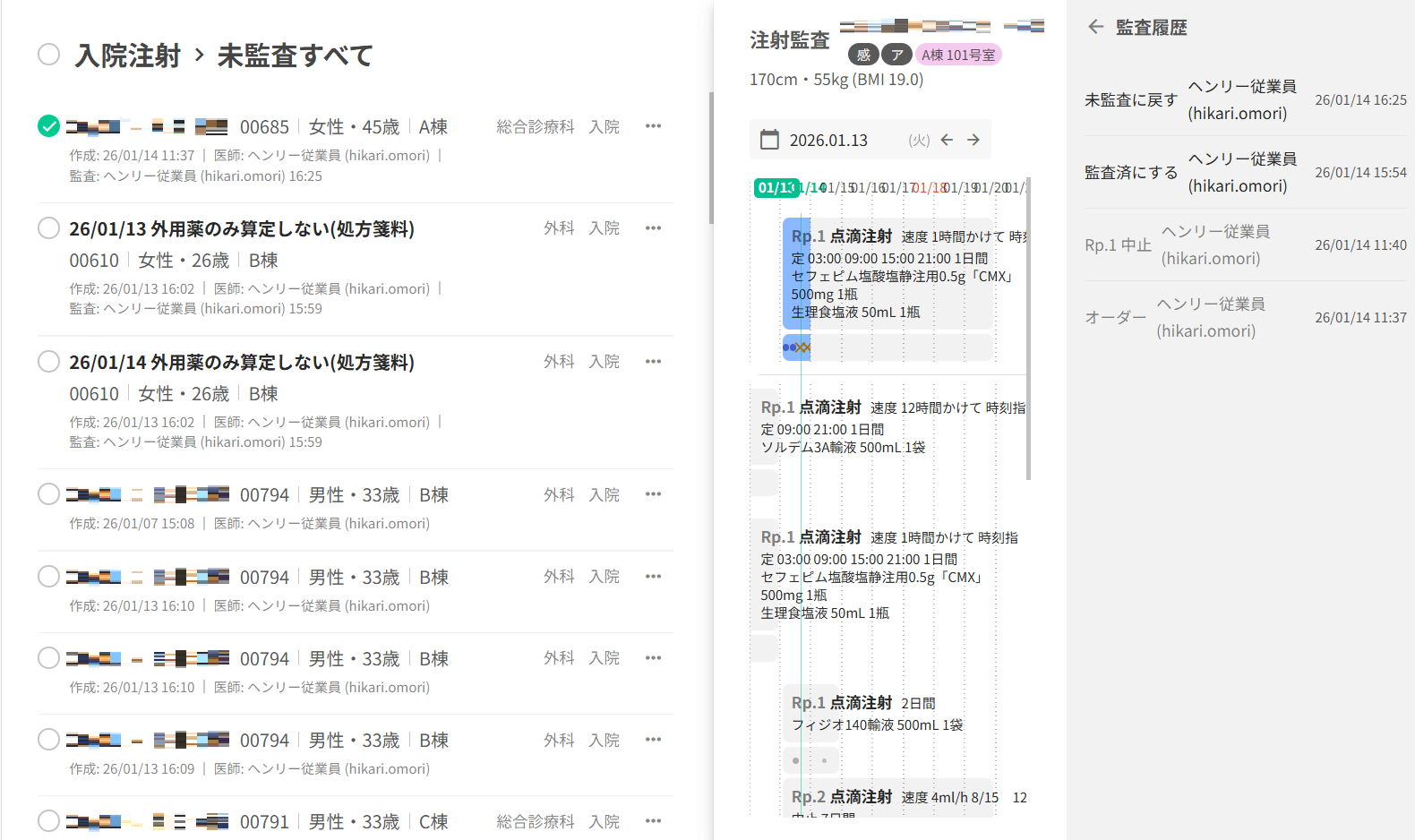Go to the previous day arrow
This screenshot has width=1415, height=840.
click(x=947, y=140)
